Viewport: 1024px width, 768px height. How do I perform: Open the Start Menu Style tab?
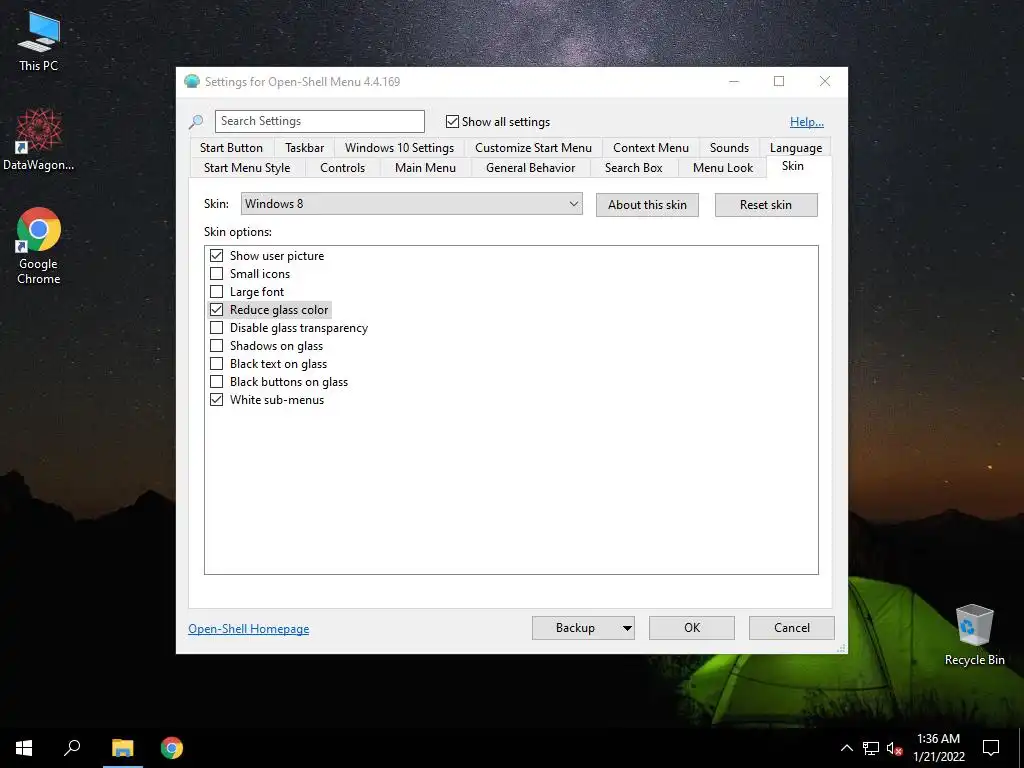click(x=247, y=168)
